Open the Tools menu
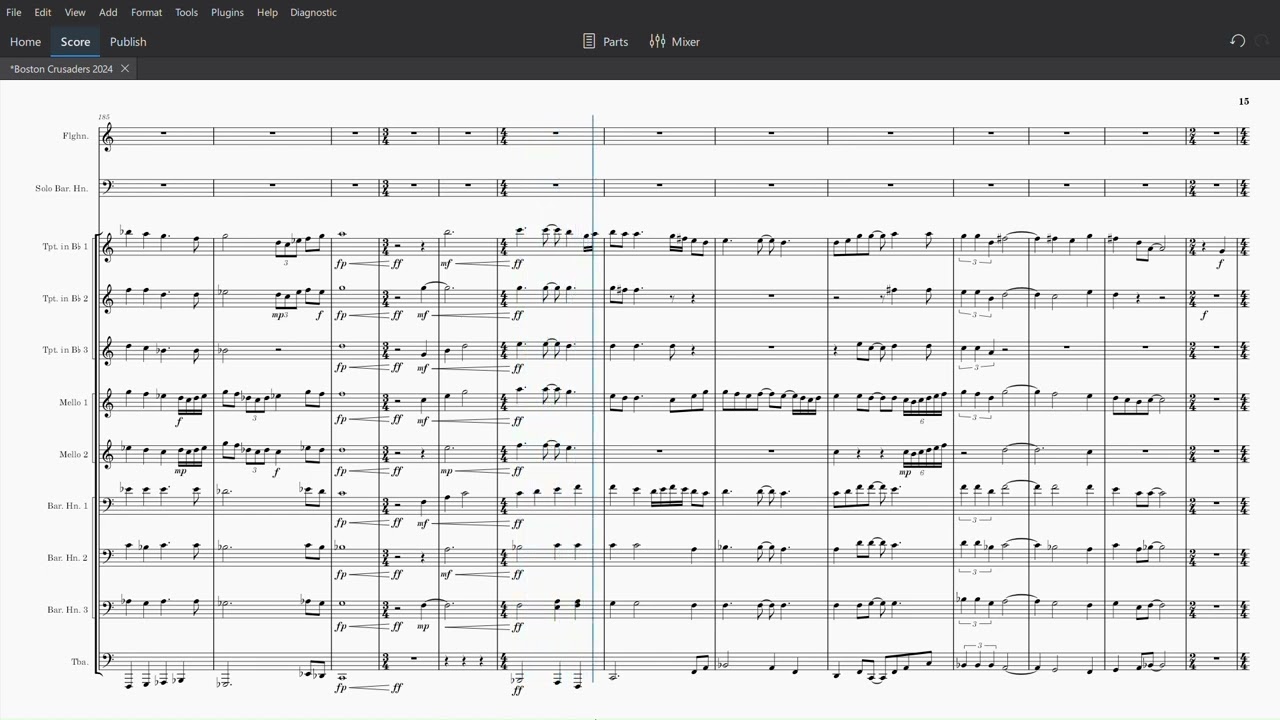1280x720 pixels. click(x=186, y=12)
